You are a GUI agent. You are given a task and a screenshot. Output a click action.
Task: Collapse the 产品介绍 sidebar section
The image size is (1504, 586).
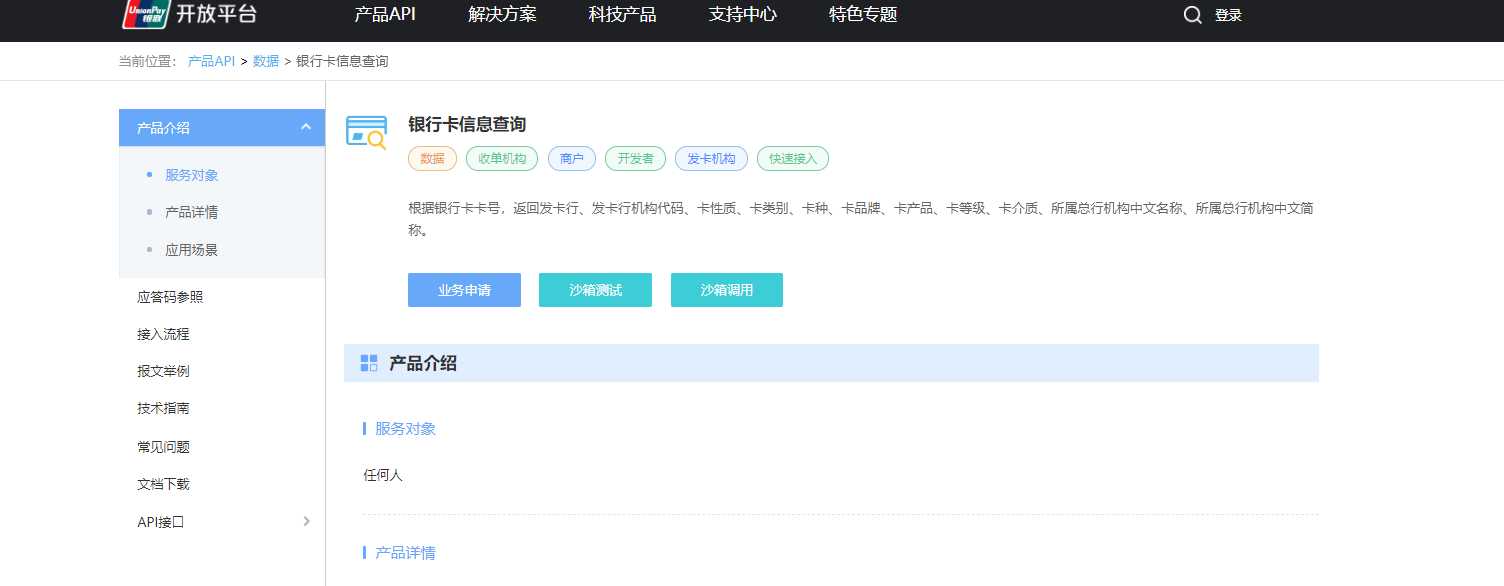click(308, 127)
